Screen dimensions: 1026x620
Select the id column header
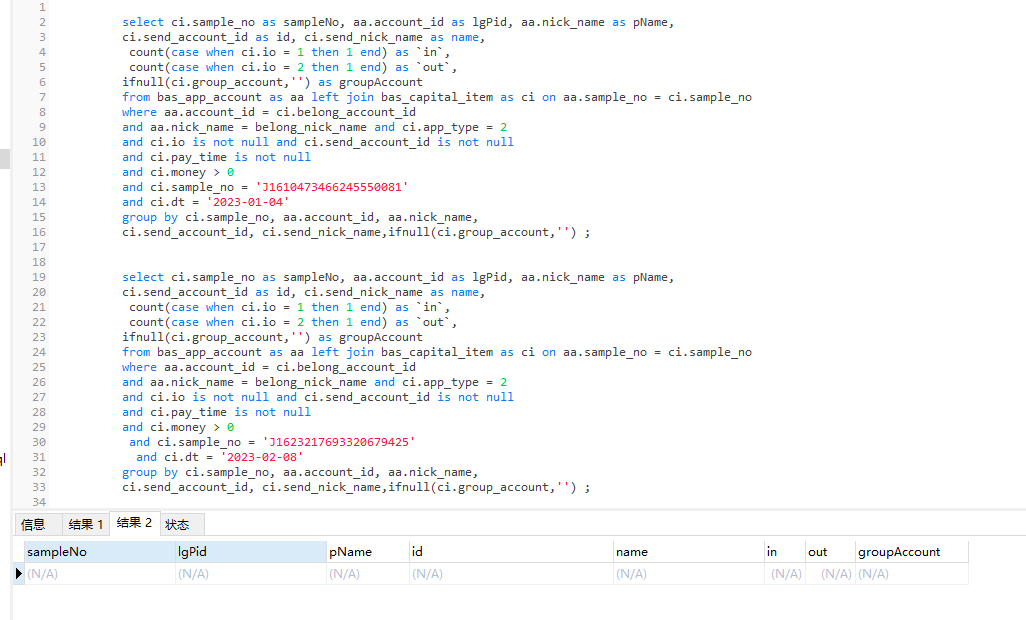(510, 552)
